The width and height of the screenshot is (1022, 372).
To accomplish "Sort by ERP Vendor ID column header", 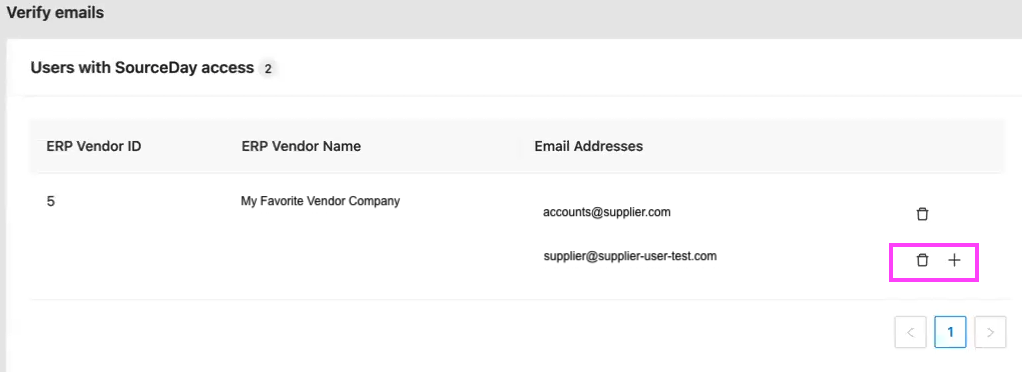I will click(x=94, y=146).
